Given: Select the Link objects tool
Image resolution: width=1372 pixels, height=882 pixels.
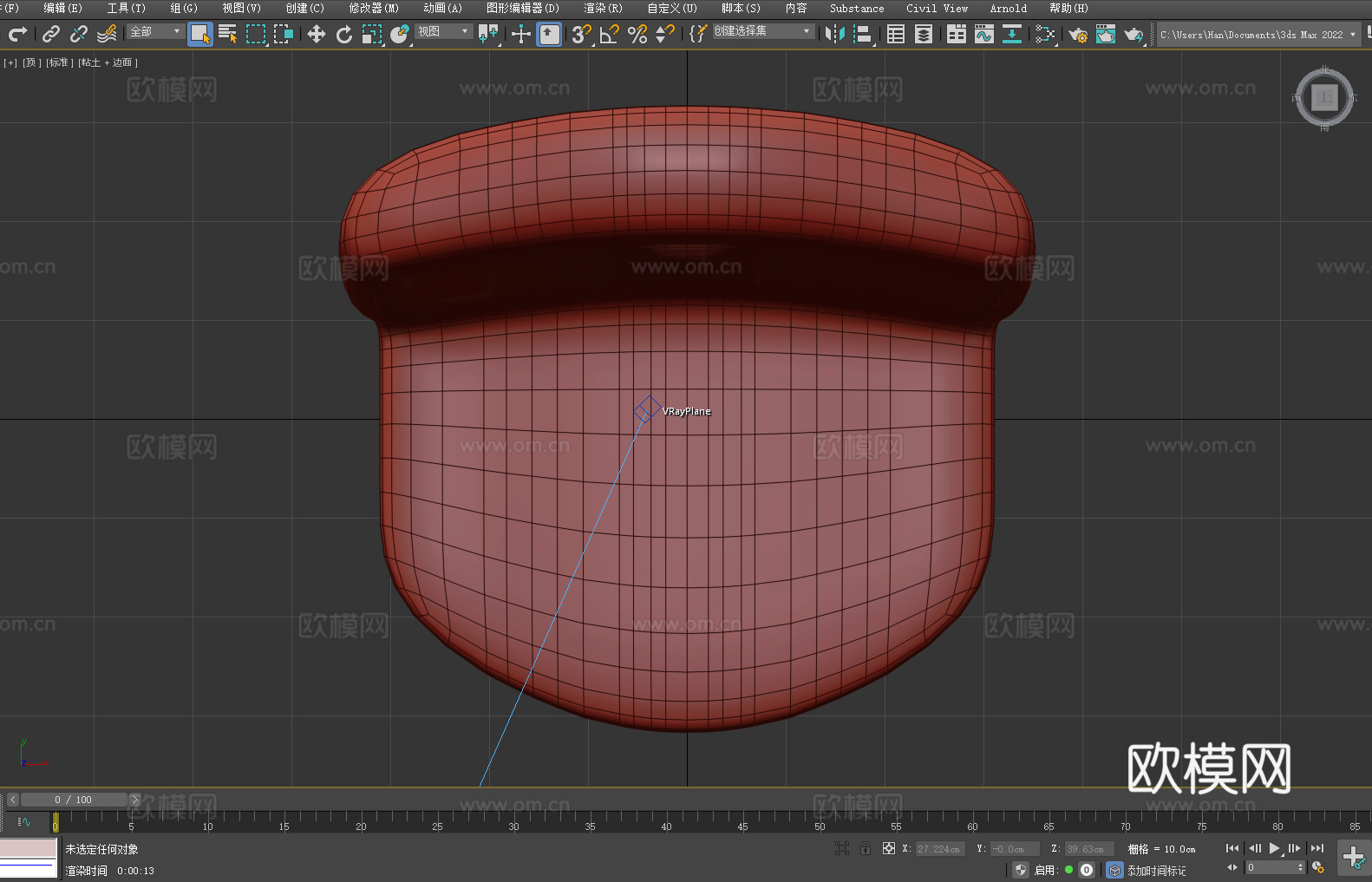Looking at the screenshot, I should click(x=51, y=34).
